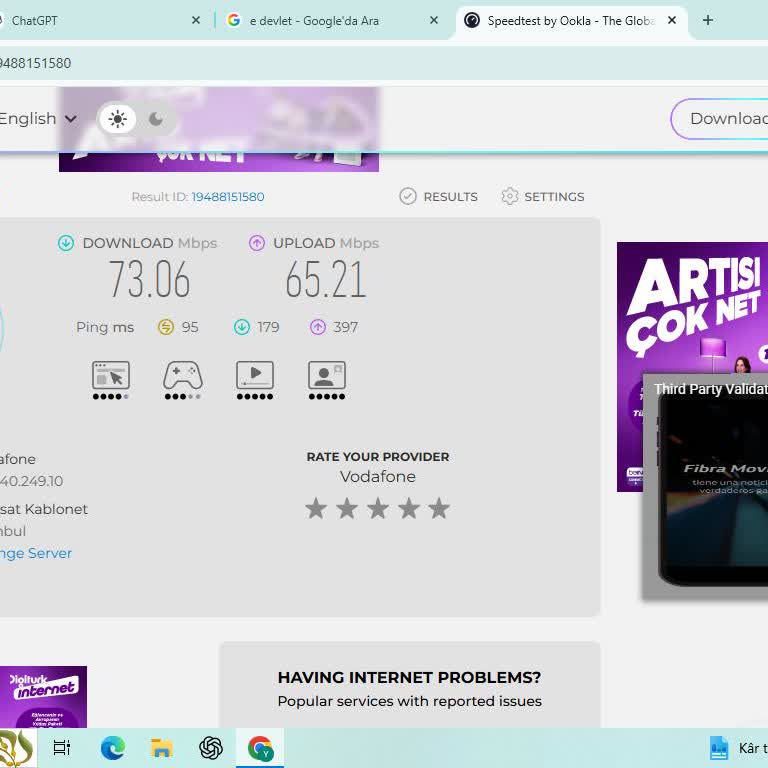Screen dimensions: 768x768
Task: Rate Vodafone five stars
Action: 439,508
